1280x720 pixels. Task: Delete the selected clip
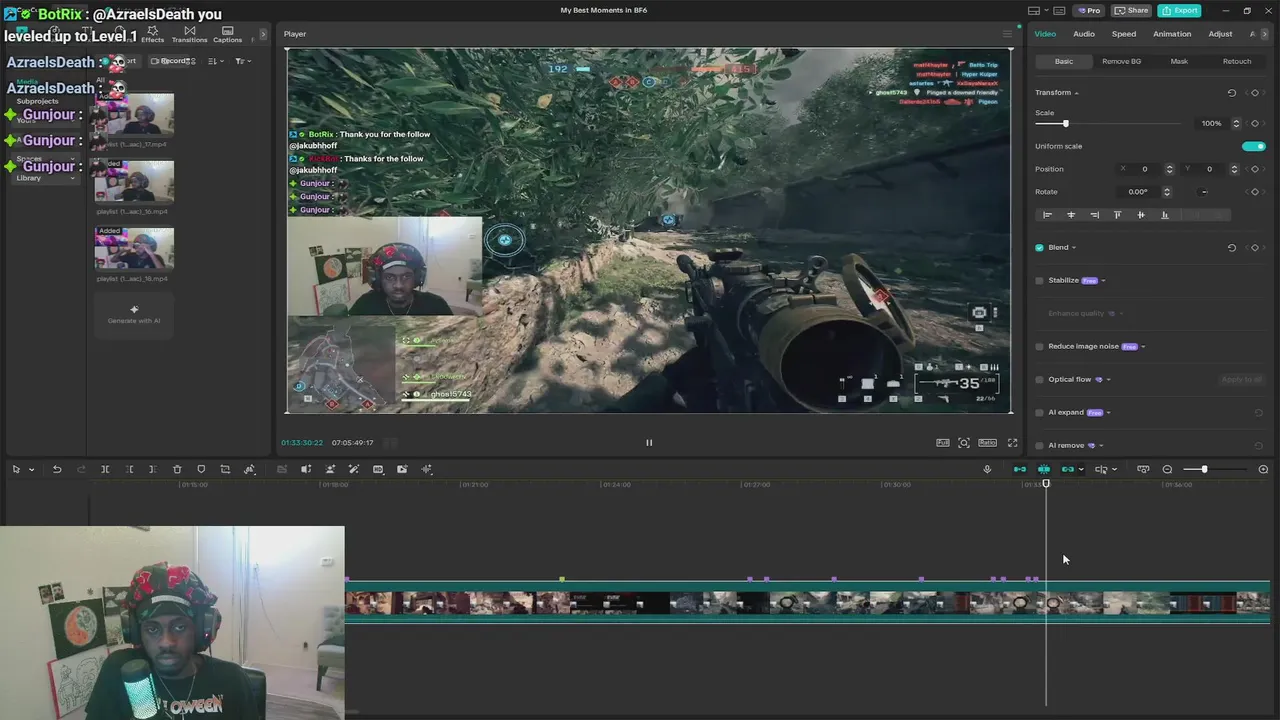(177, 469)
